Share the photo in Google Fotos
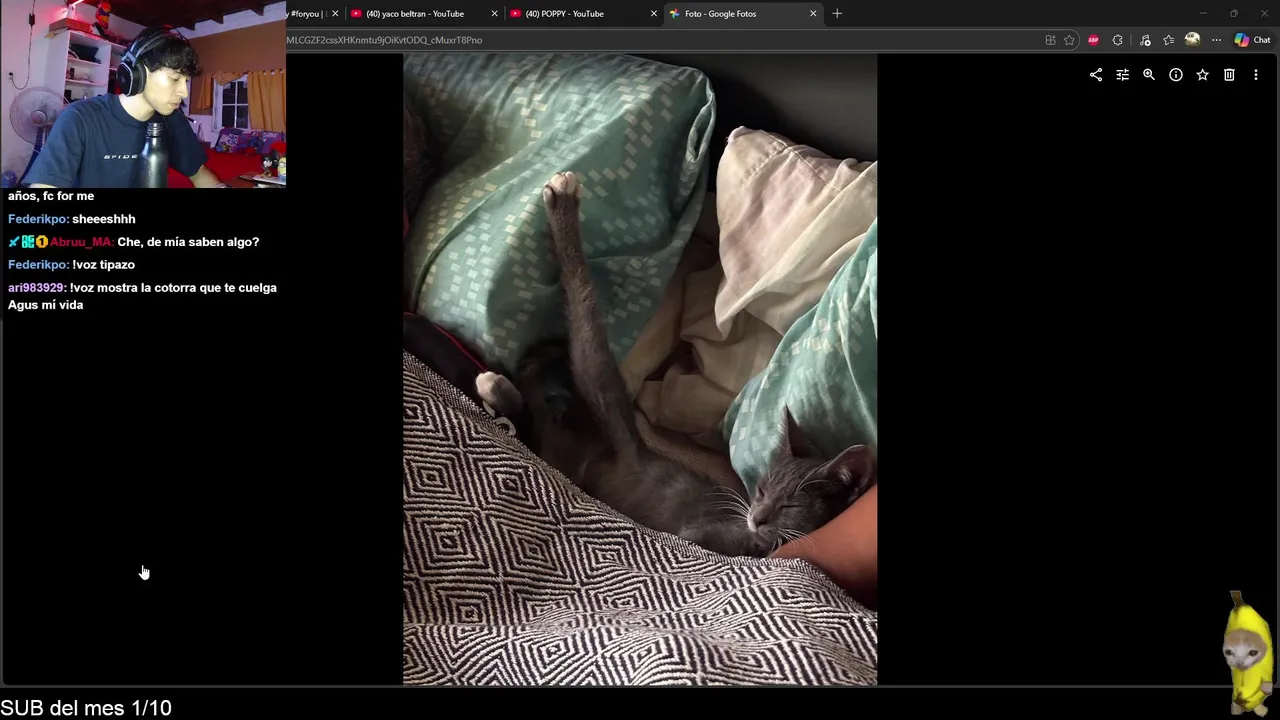Viewport: 1280px width, 720px height. pos(1096,75)
